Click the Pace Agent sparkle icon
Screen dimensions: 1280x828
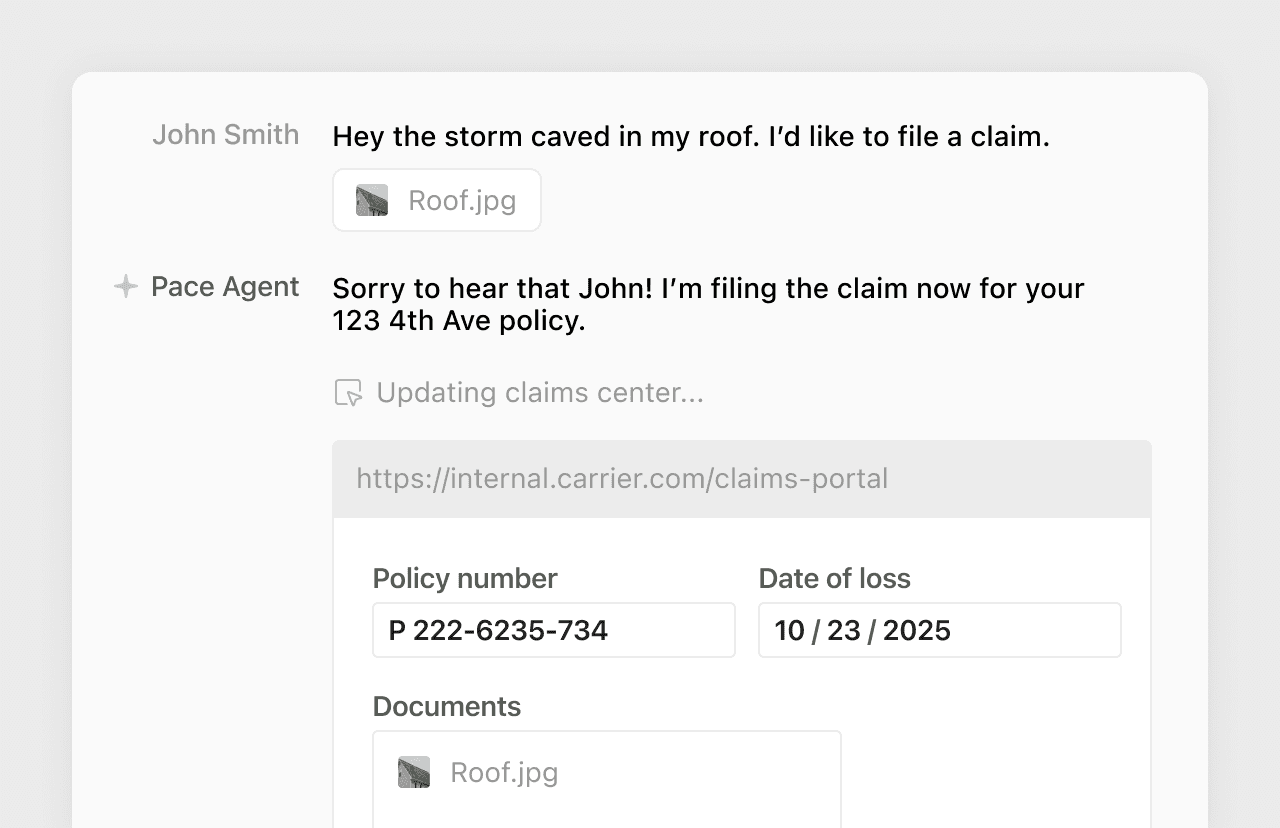pos(124,287)
